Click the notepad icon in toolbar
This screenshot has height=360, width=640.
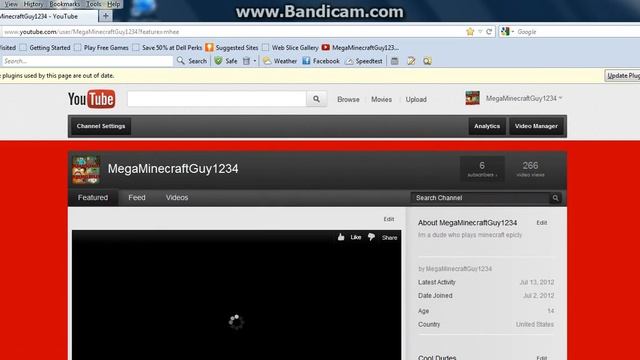pyautogui.click(x=411, y=61)
